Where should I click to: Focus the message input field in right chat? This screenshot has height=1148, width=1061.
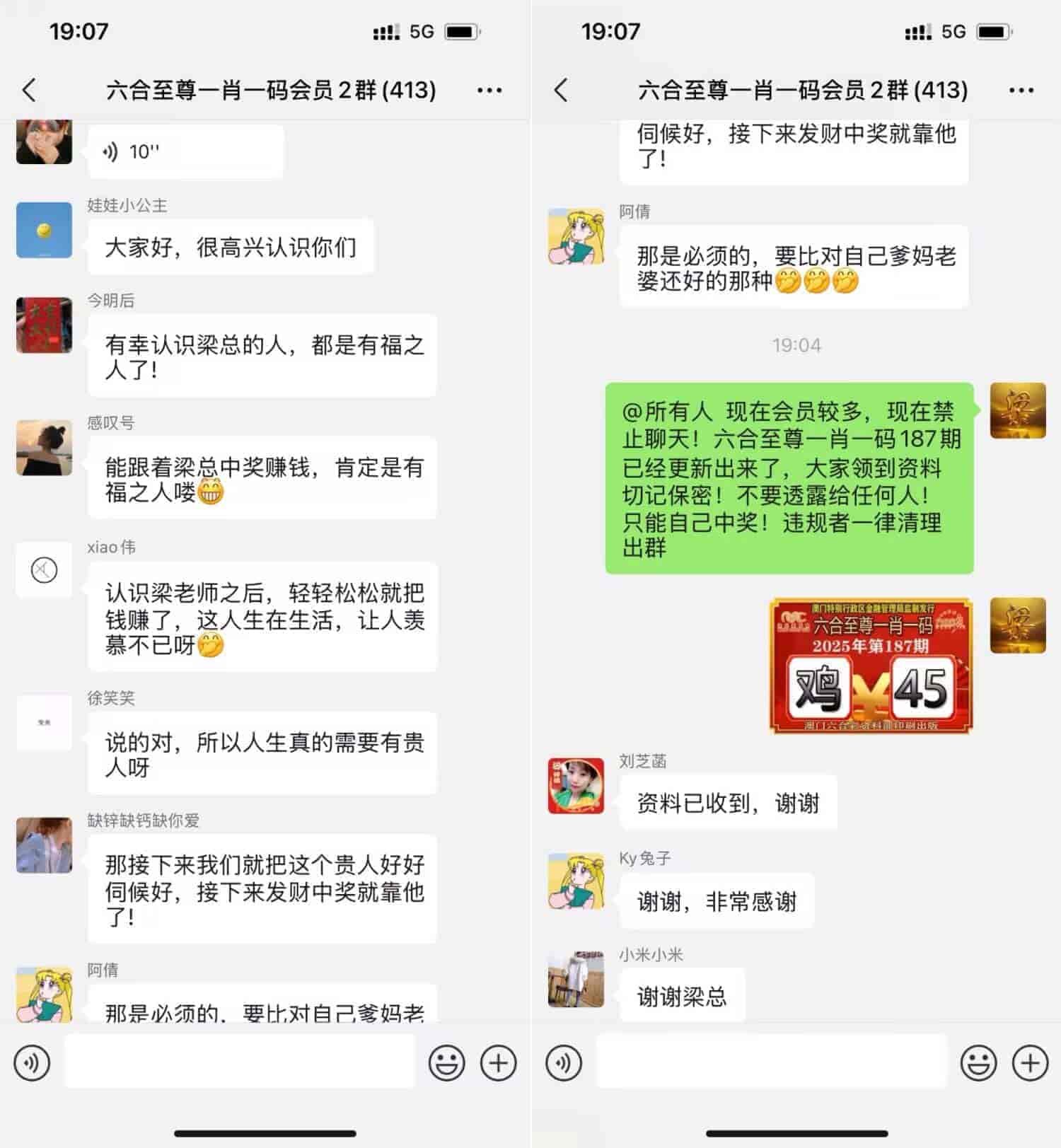pyautogui.click(x=771, y=1061)
